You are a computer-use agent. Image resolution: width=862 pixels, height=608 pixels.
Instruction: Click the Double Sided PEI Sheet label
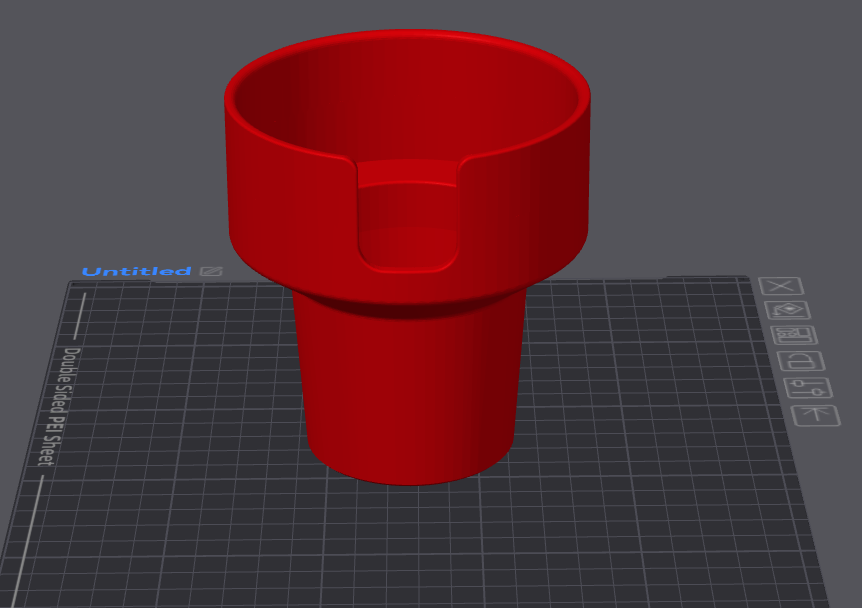pyautogui.click(x=59, y=407)
